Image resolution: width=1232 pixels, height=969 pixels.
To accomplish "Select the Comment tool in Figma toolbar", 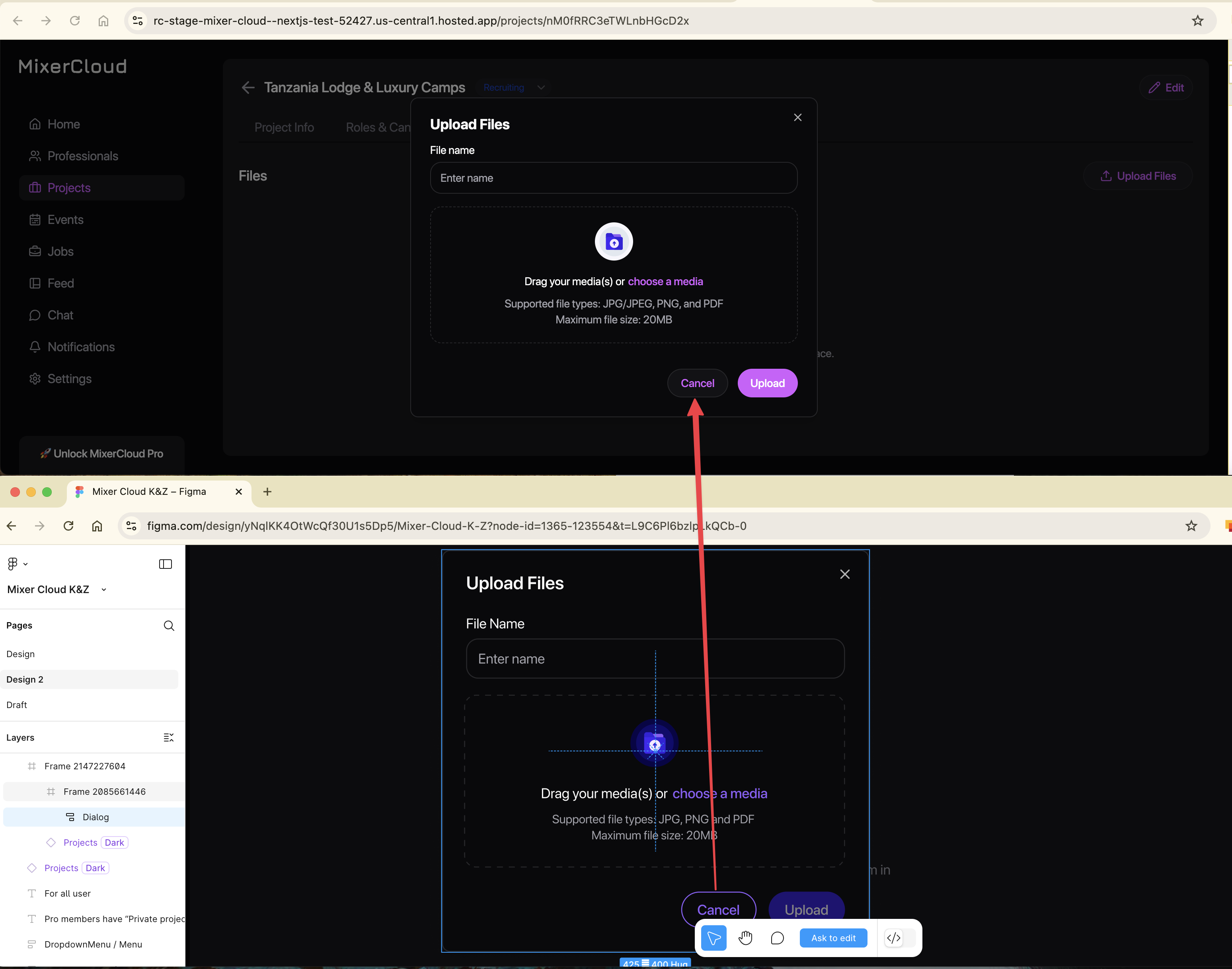I will pos(777,938).
